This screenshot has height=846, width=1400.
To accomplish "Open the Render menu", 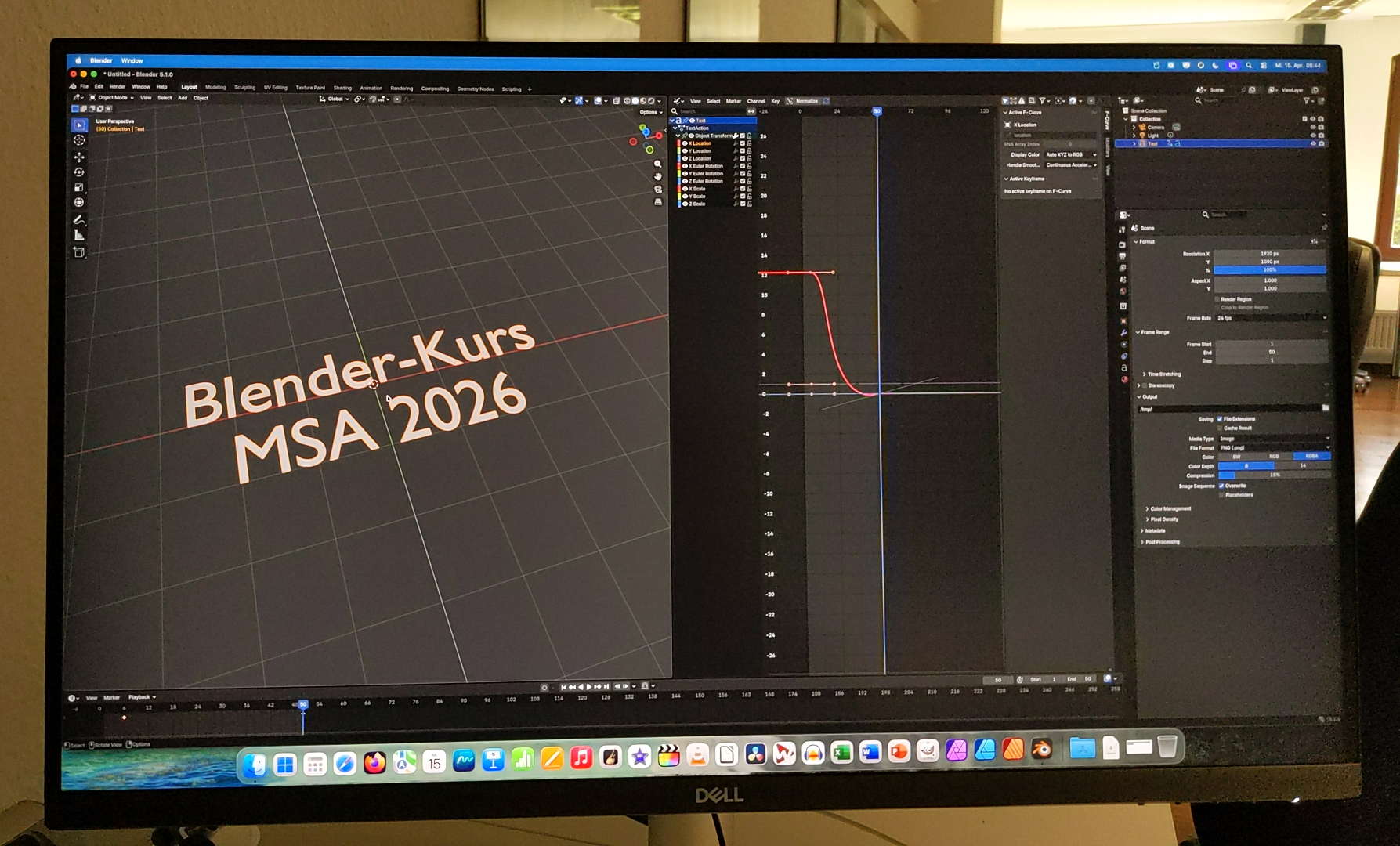I will pos(118,86).
